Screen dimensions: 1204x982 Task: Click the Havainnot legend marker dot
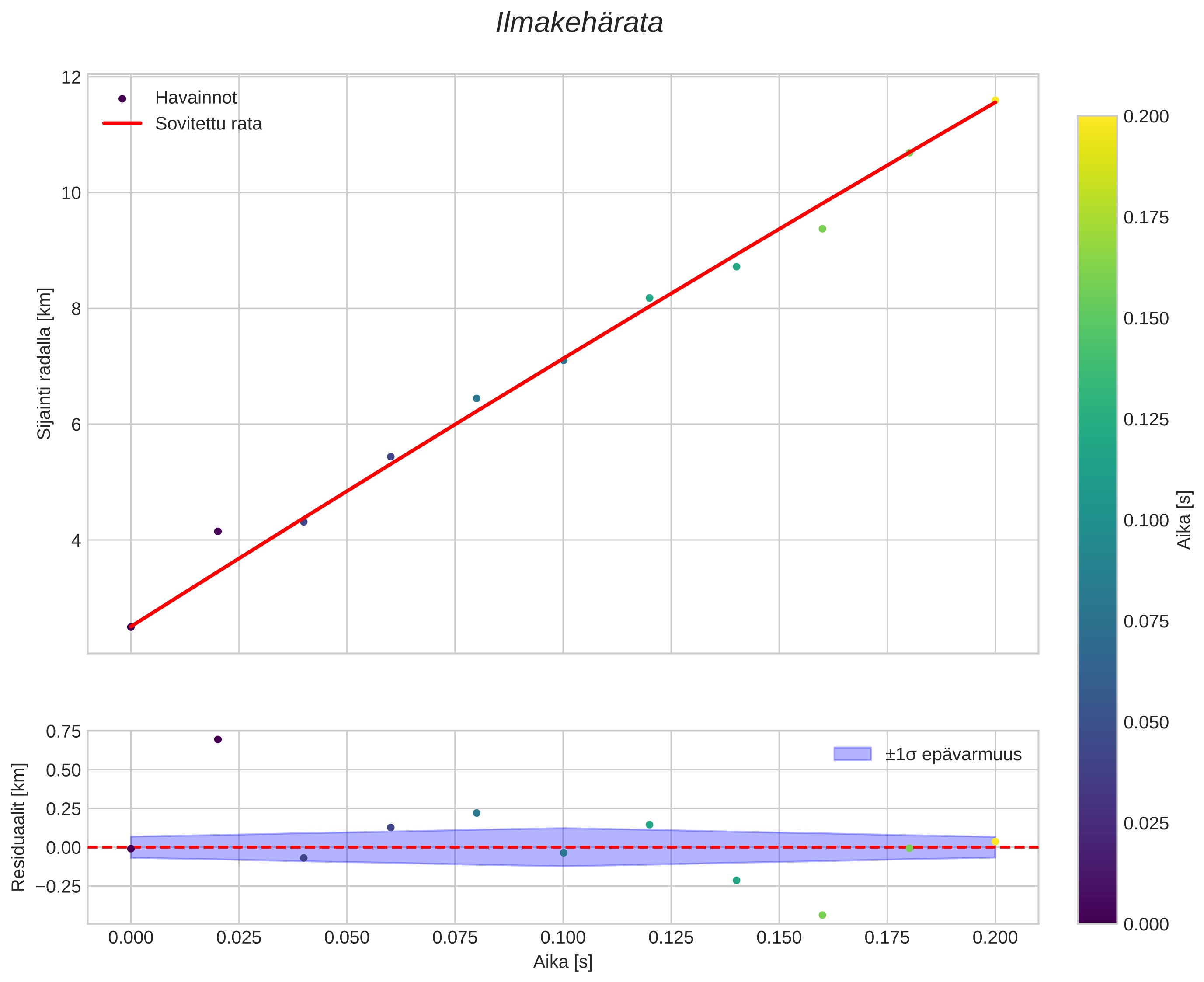pos(122,98)
